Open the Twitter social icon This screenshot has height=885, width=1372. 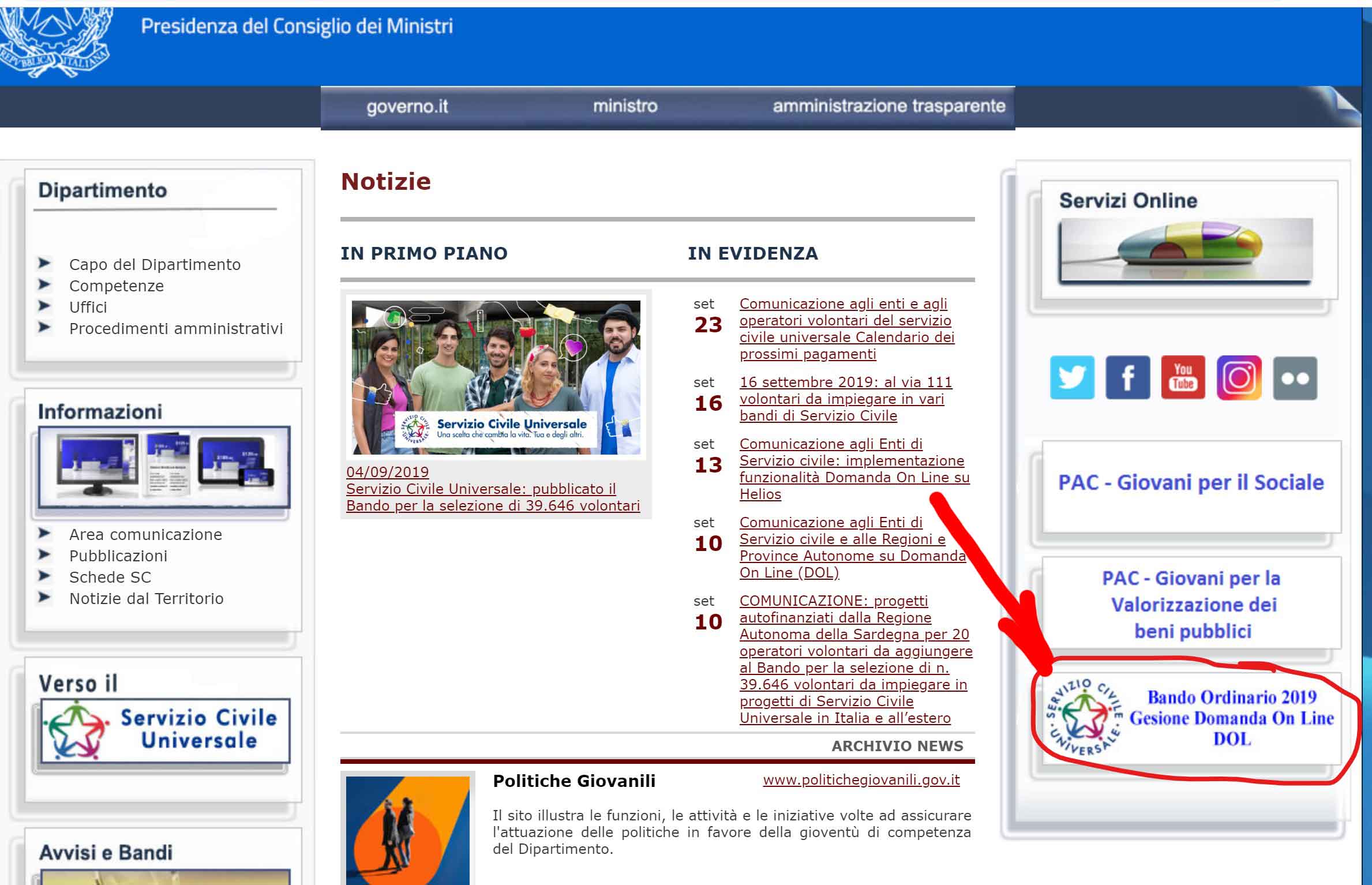[1072, 378]
